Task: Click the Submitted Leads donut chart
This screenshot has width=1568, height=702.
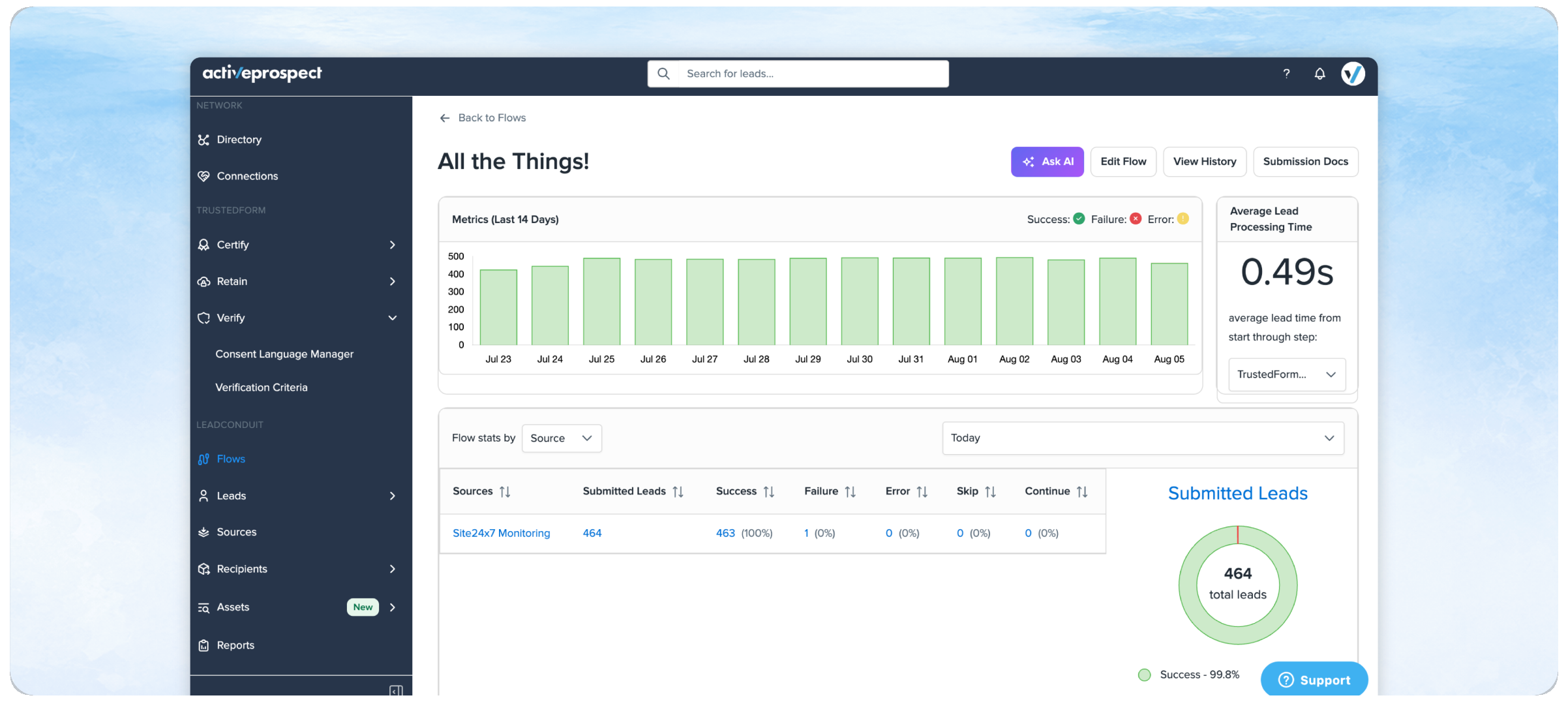Action: pyautogui.click(x=1238, y=585)
